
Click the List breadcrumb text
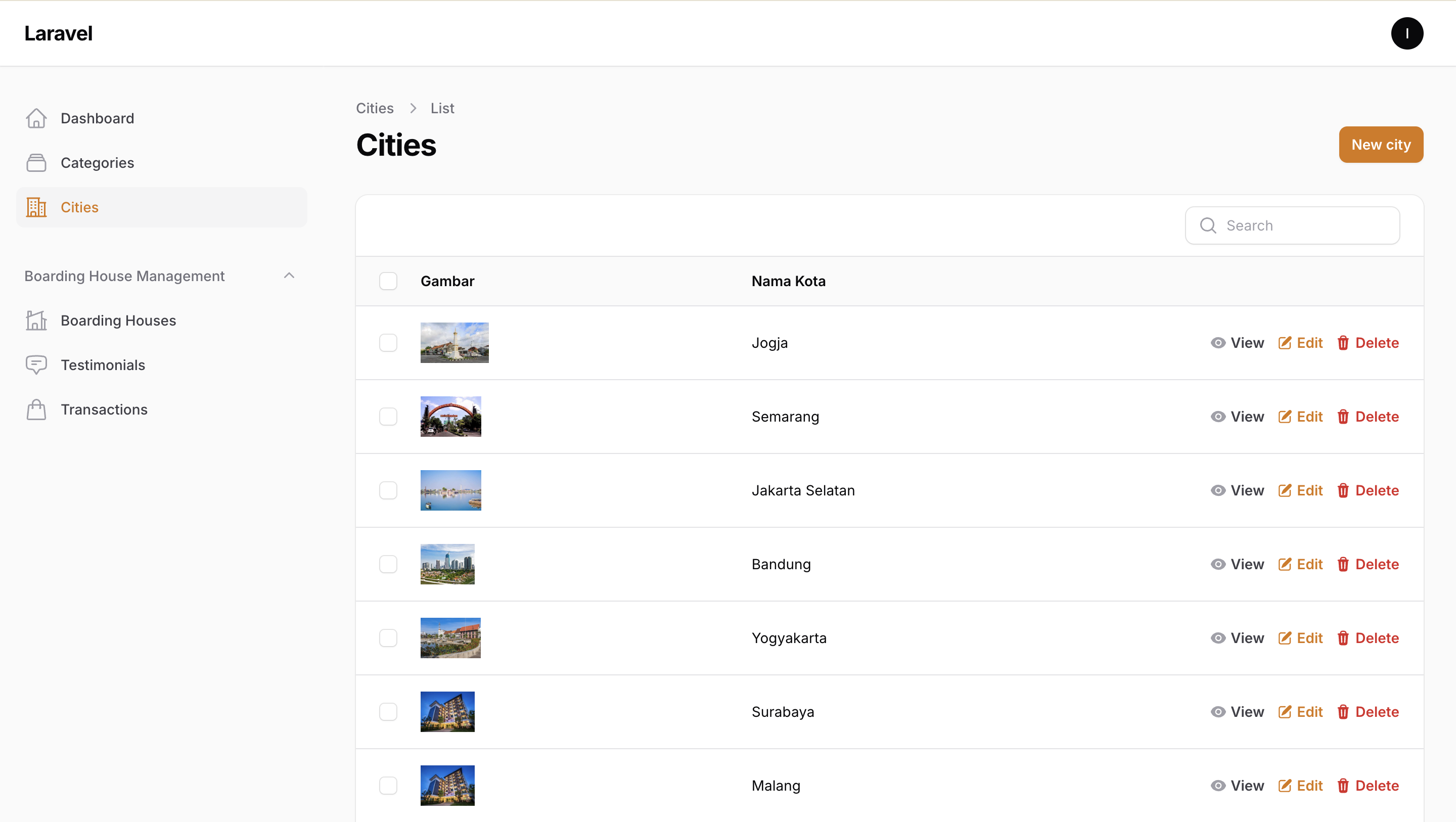(442, 108)
